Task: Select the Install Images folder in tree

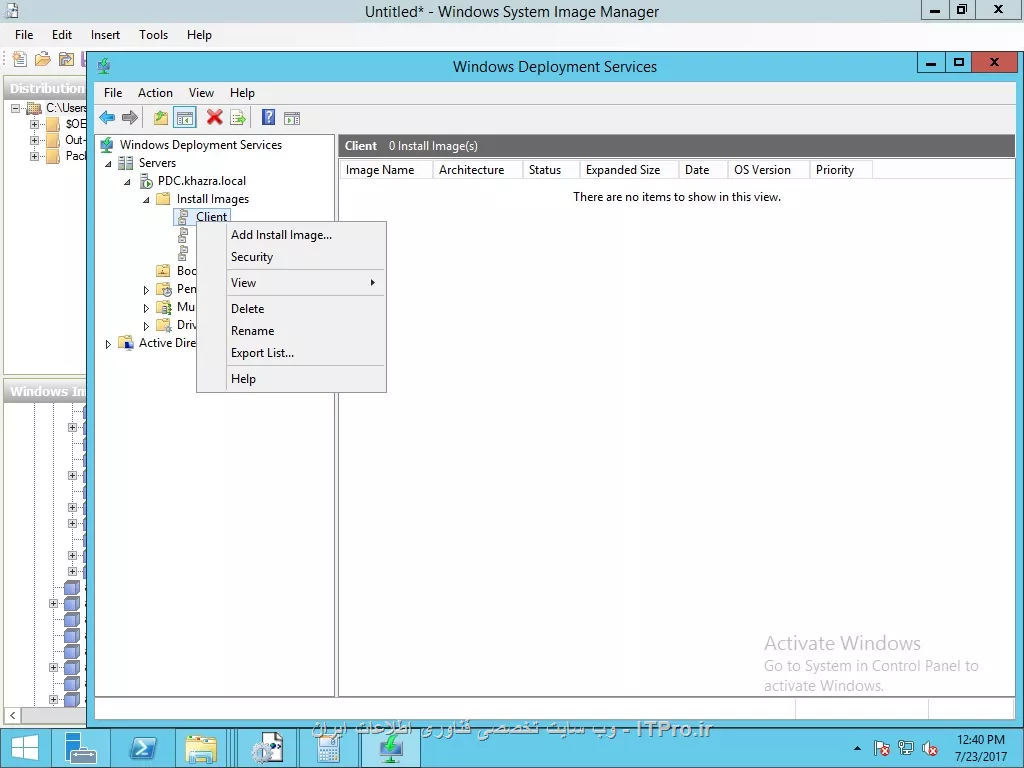Action: click(212, 199)
